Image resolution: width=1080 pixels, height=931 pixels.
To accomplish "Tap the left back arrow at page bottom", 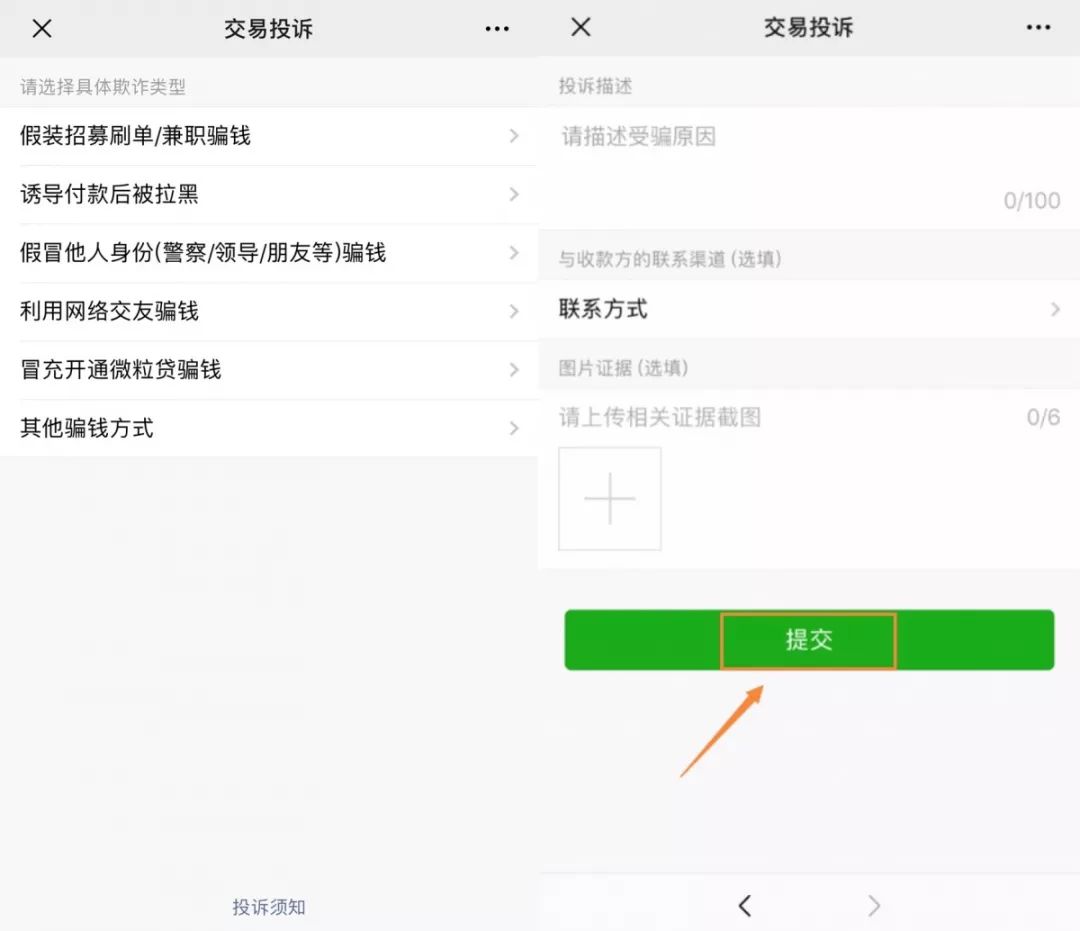I will (744, 905).
